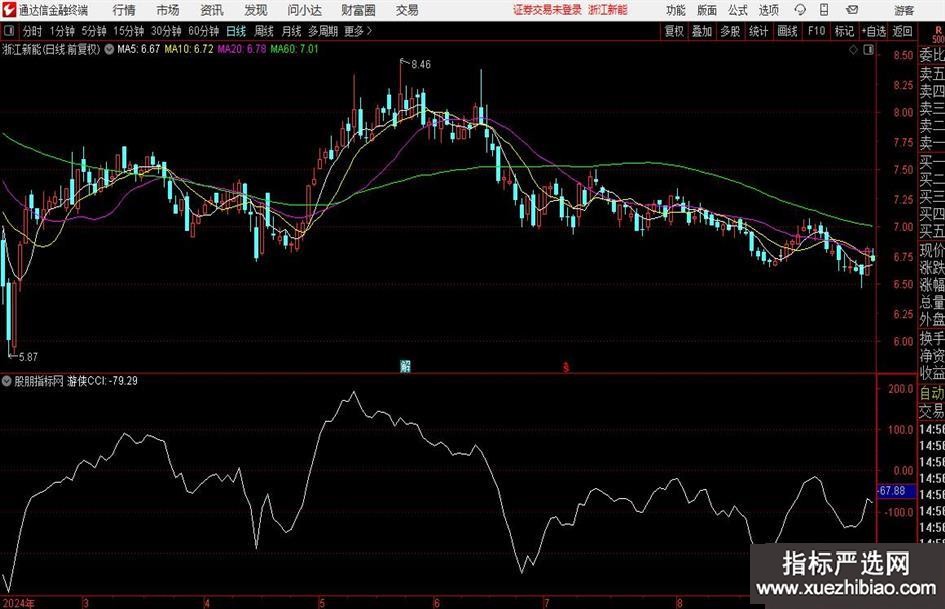Click the 叠加 overlay toolbar button
This screenshot has height=609, width=945.
(702, 31)
